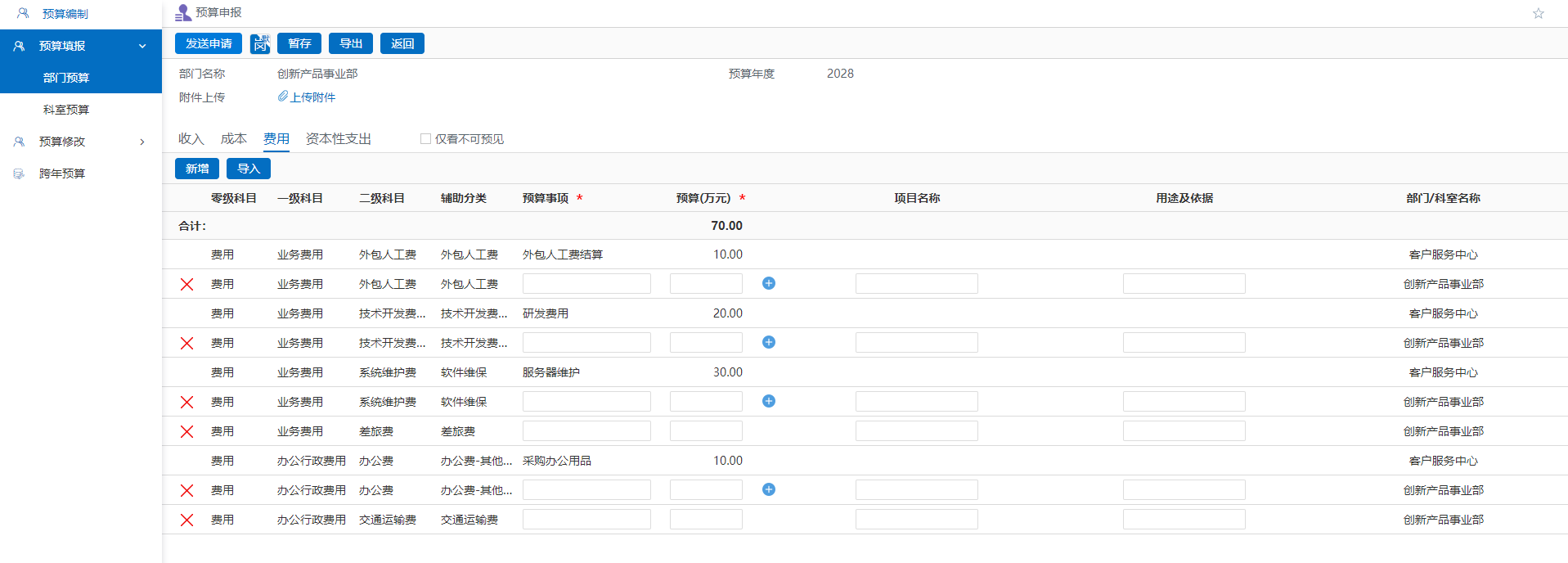Viewport: 1568px width, 563px height.
Task: Switch to the 收入 tab
Action: pos(191,139)
